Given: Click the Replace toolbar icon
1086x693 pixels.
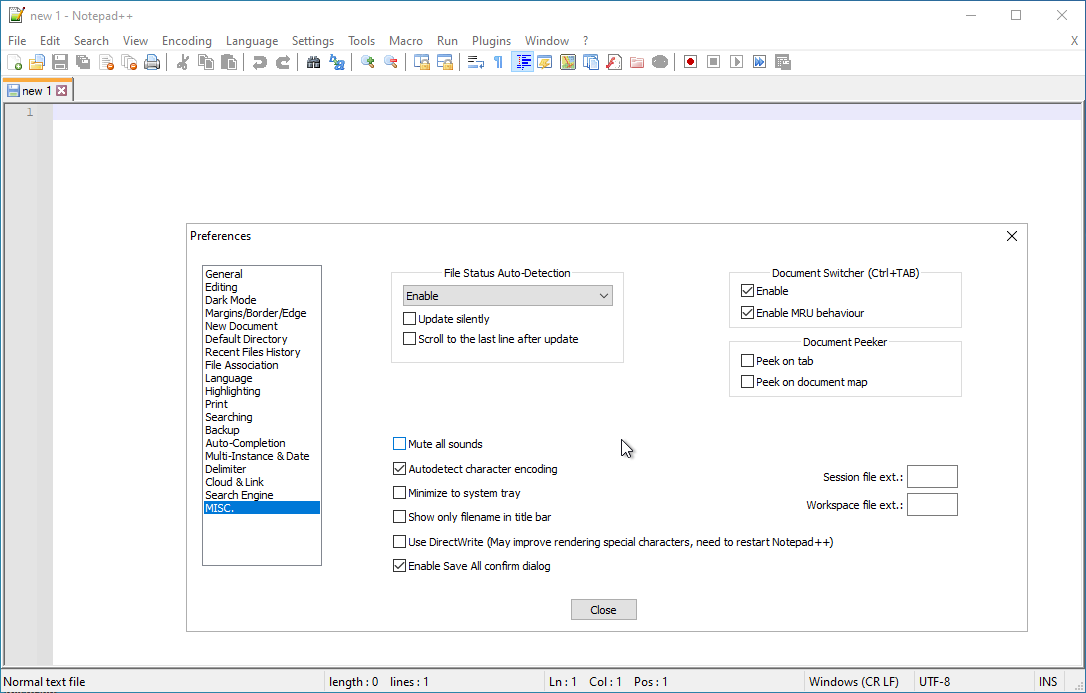Looking at the screenshot, I should coord(337,62).
